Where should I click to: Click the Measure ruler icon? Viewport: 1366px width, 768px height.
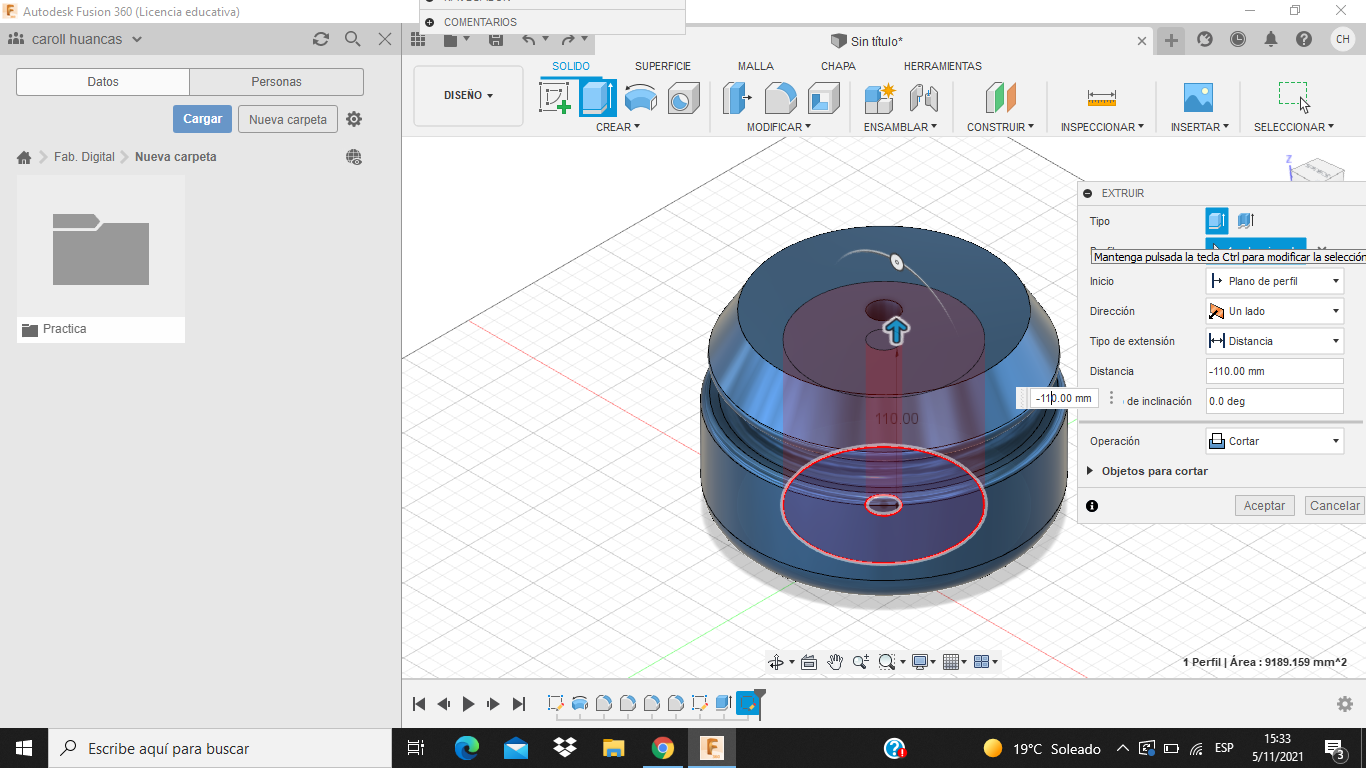[1101, 98]
